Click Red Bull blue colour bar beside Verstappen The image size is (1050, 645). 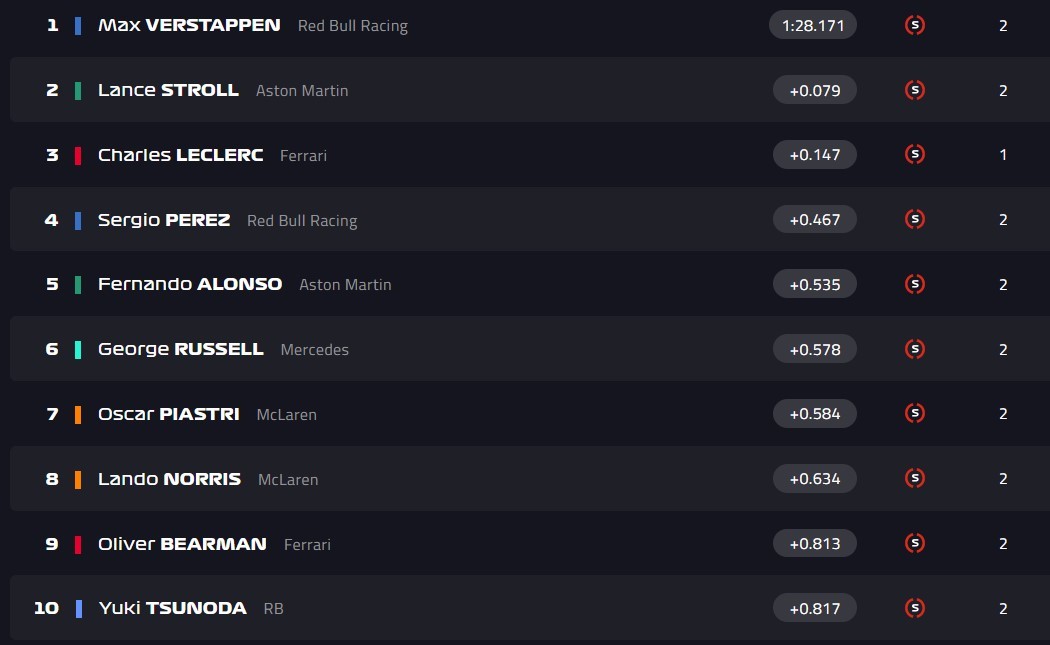[x=78, y=25]
